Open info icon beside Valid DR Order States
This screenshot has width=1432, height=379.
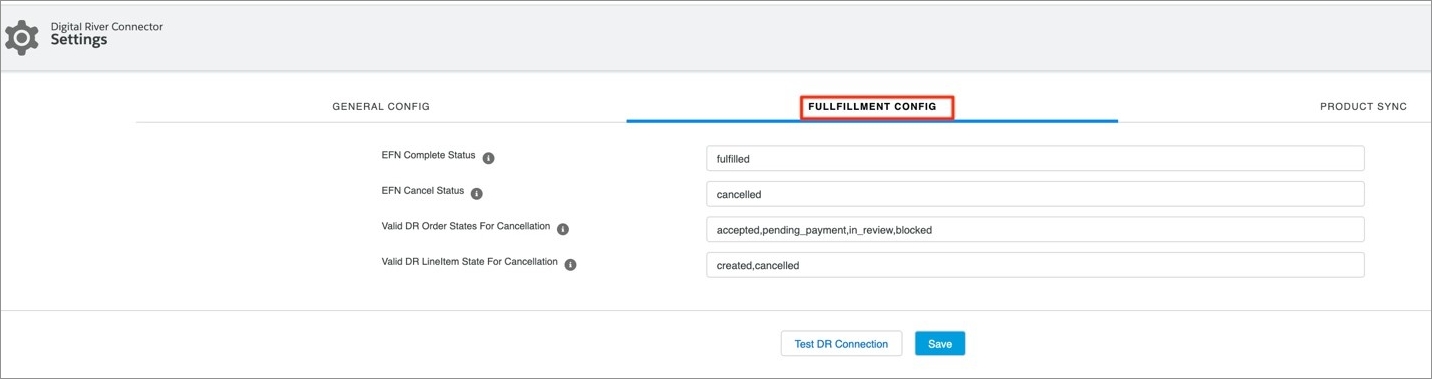pos(562,229)
